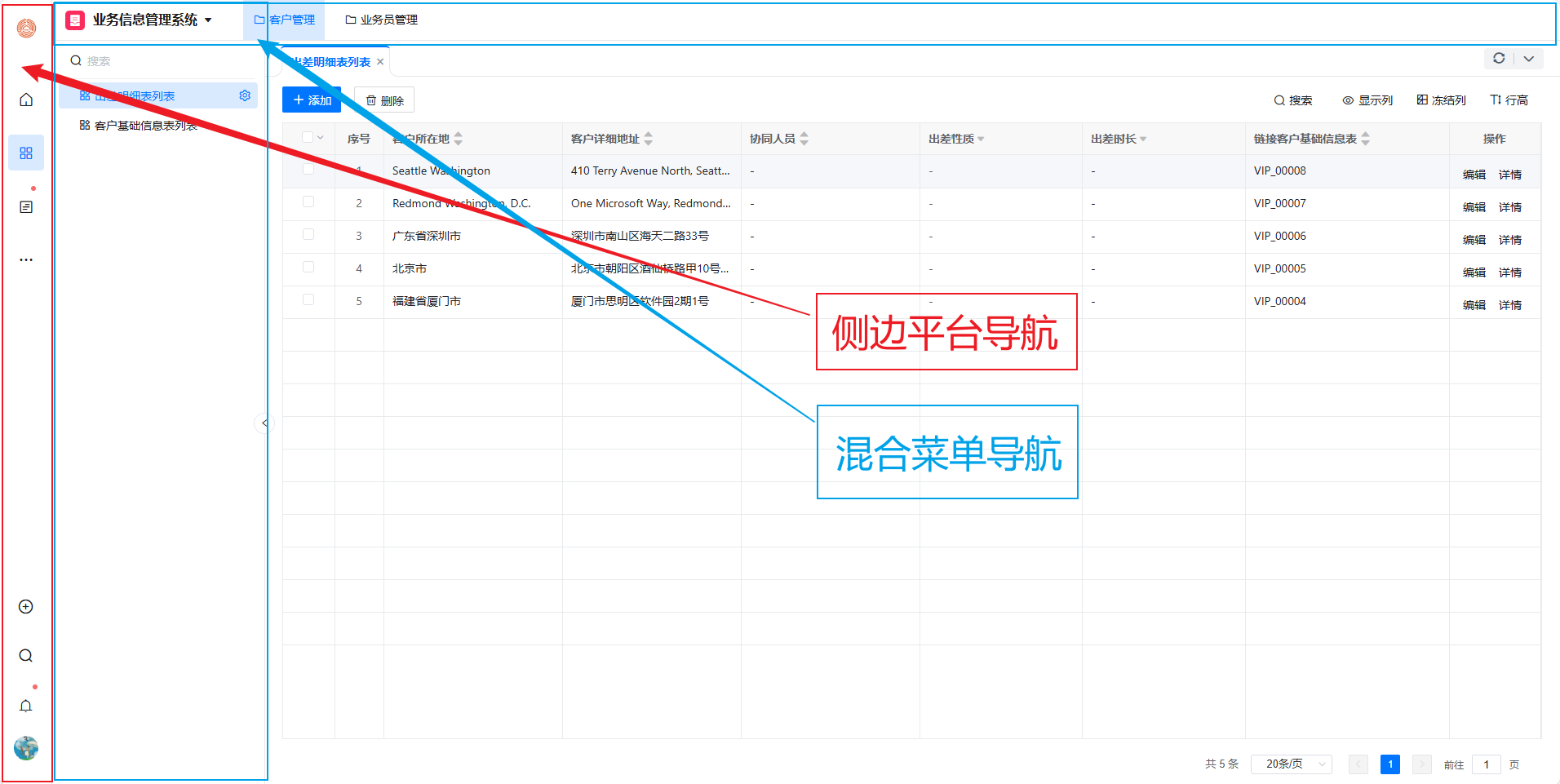The image size is (1560, 784).
Task: Click the circled plus icon in sidebar
Action: [26, 607]
